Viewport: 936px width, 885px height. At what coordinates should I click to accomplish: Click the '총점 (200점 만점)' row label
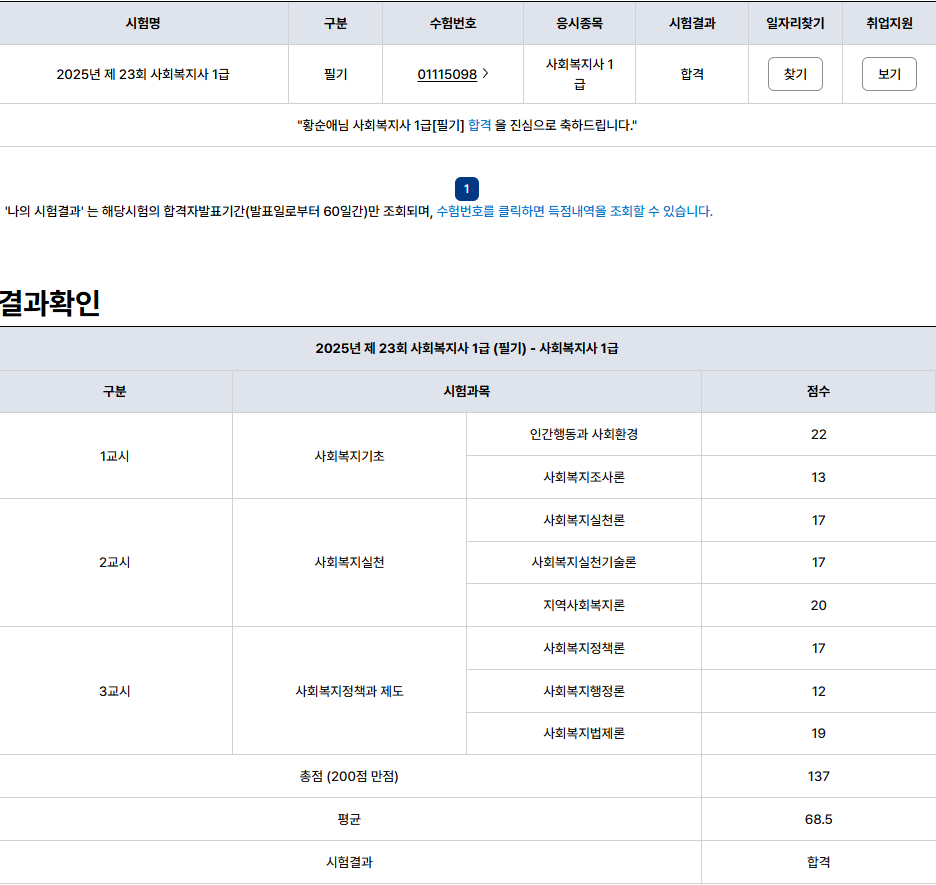[x=349, y=776]
